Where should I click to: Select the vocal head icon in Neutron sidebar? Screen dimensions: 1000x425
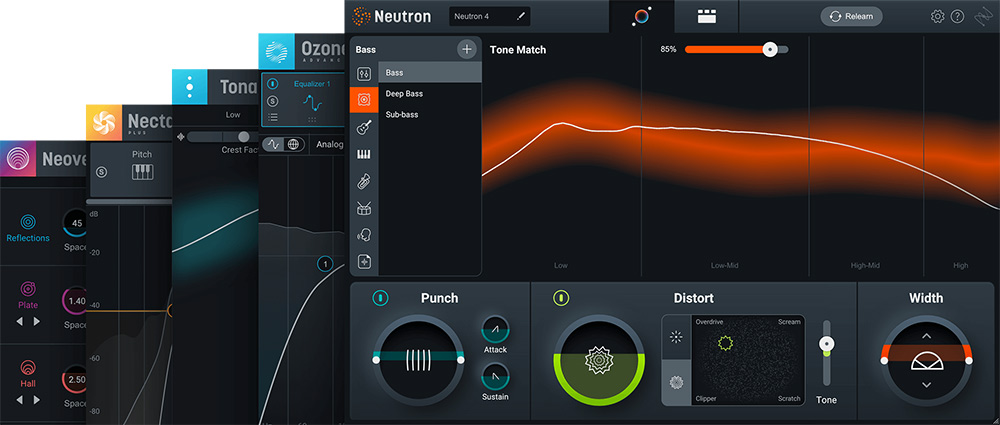tap(364, 235)
